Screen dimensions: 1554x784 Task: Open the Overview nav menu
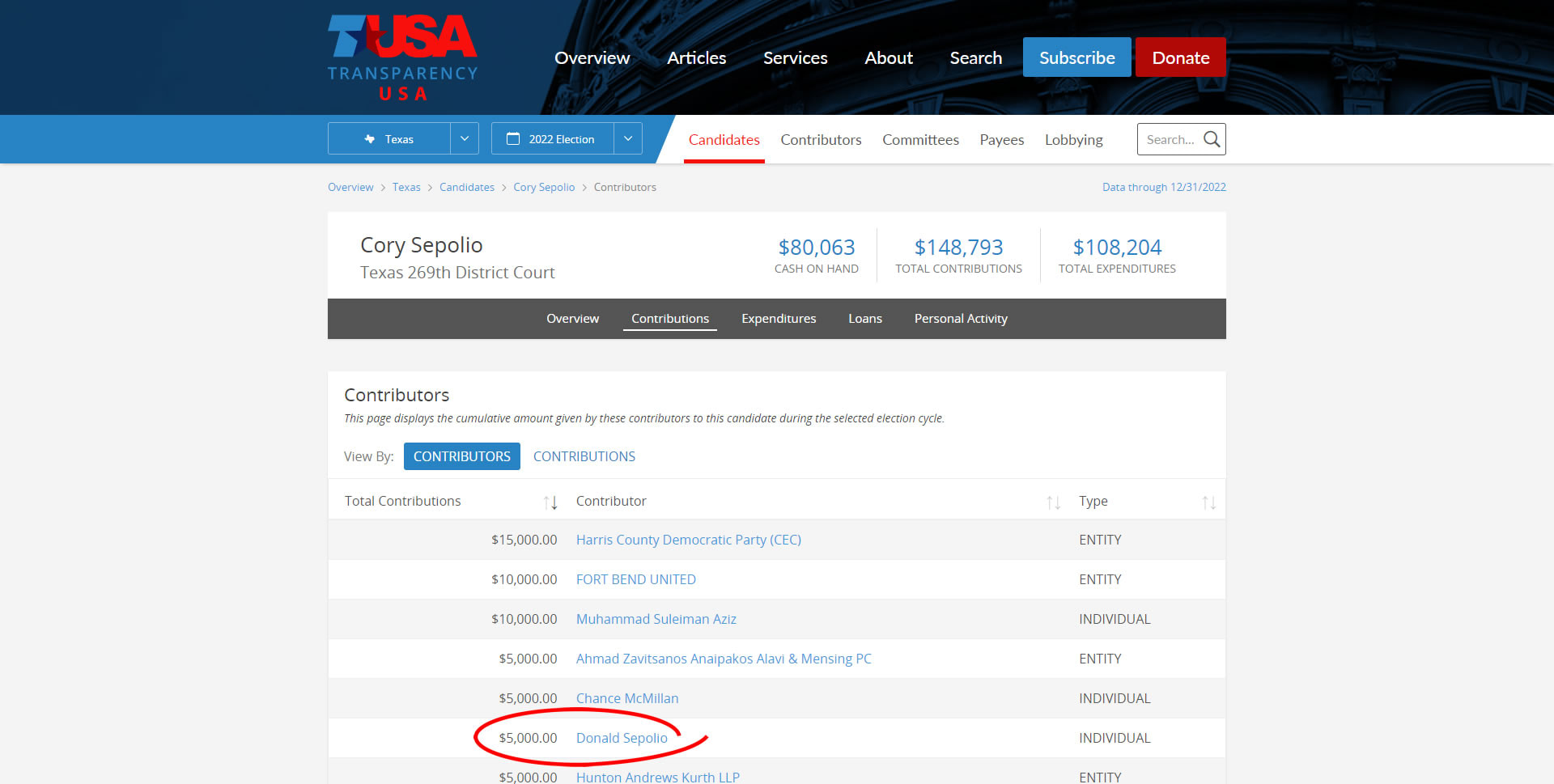coord(592,57)
